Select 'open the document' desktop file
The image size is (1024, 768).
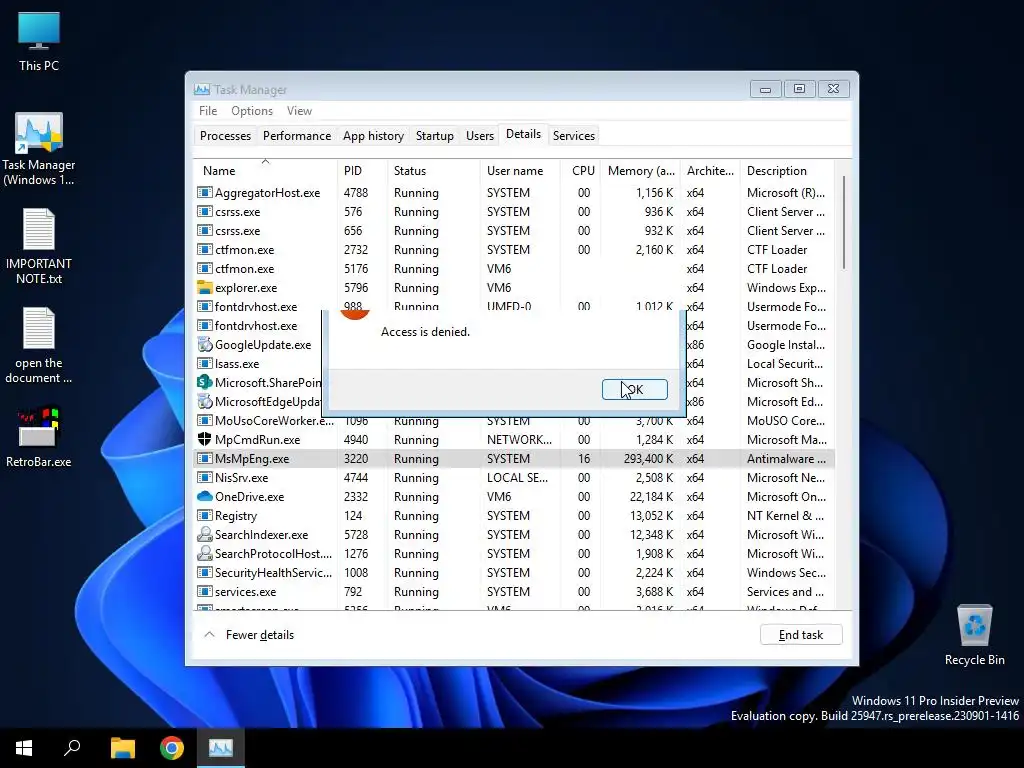click(39, 345)
